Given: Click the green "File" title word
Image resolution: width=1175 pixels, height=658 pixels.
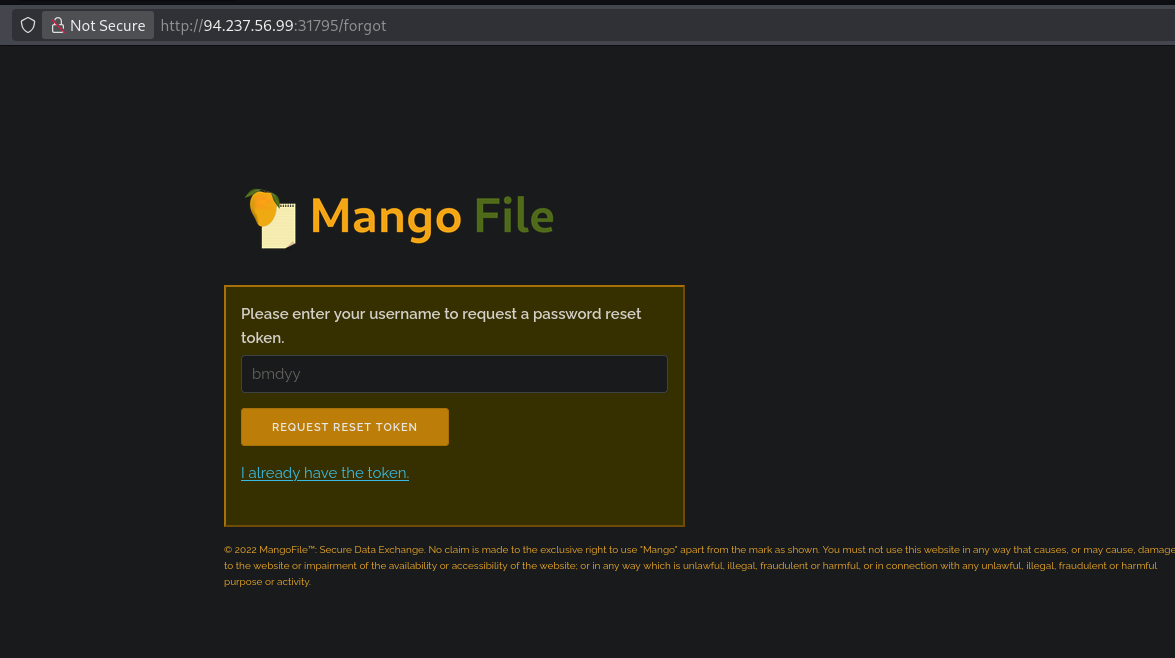Looking at the screenshot, I should [x=513, y=216].
